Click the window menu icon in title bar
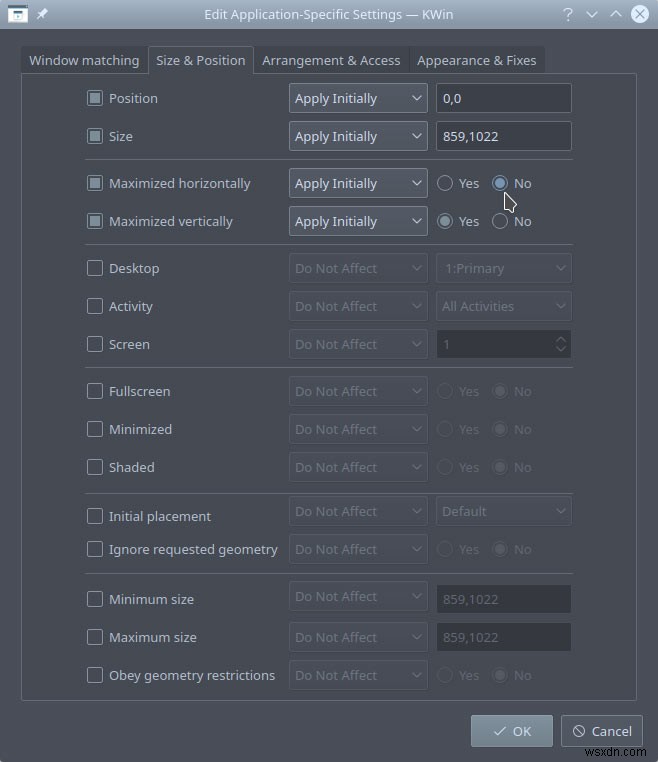The width and height of the screenshot is (658, 762). (x=17, y=14)
